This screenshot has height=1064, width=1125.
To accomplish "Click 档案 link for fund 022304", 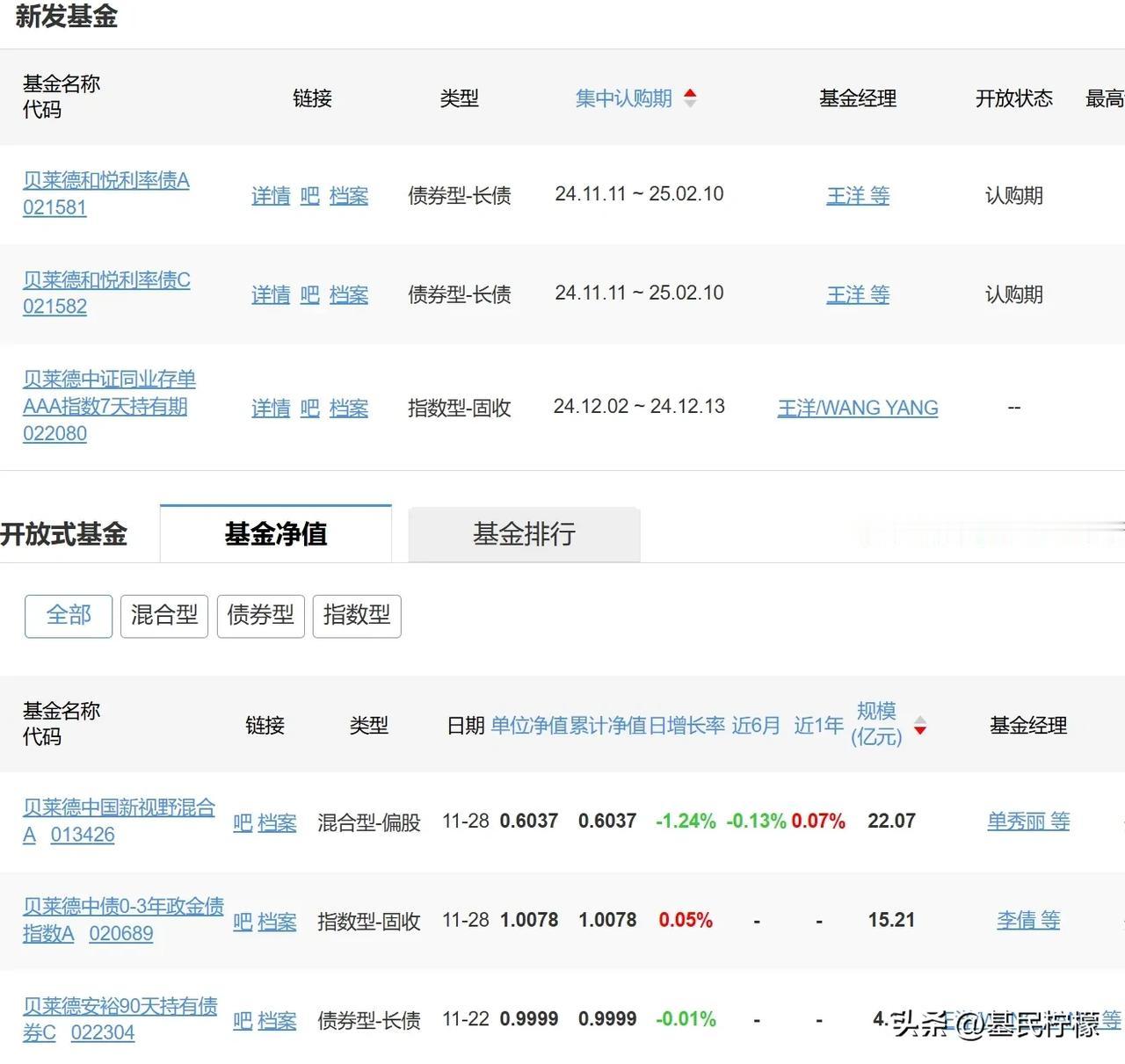I will pyautogui.click(x=277, y=1021).
